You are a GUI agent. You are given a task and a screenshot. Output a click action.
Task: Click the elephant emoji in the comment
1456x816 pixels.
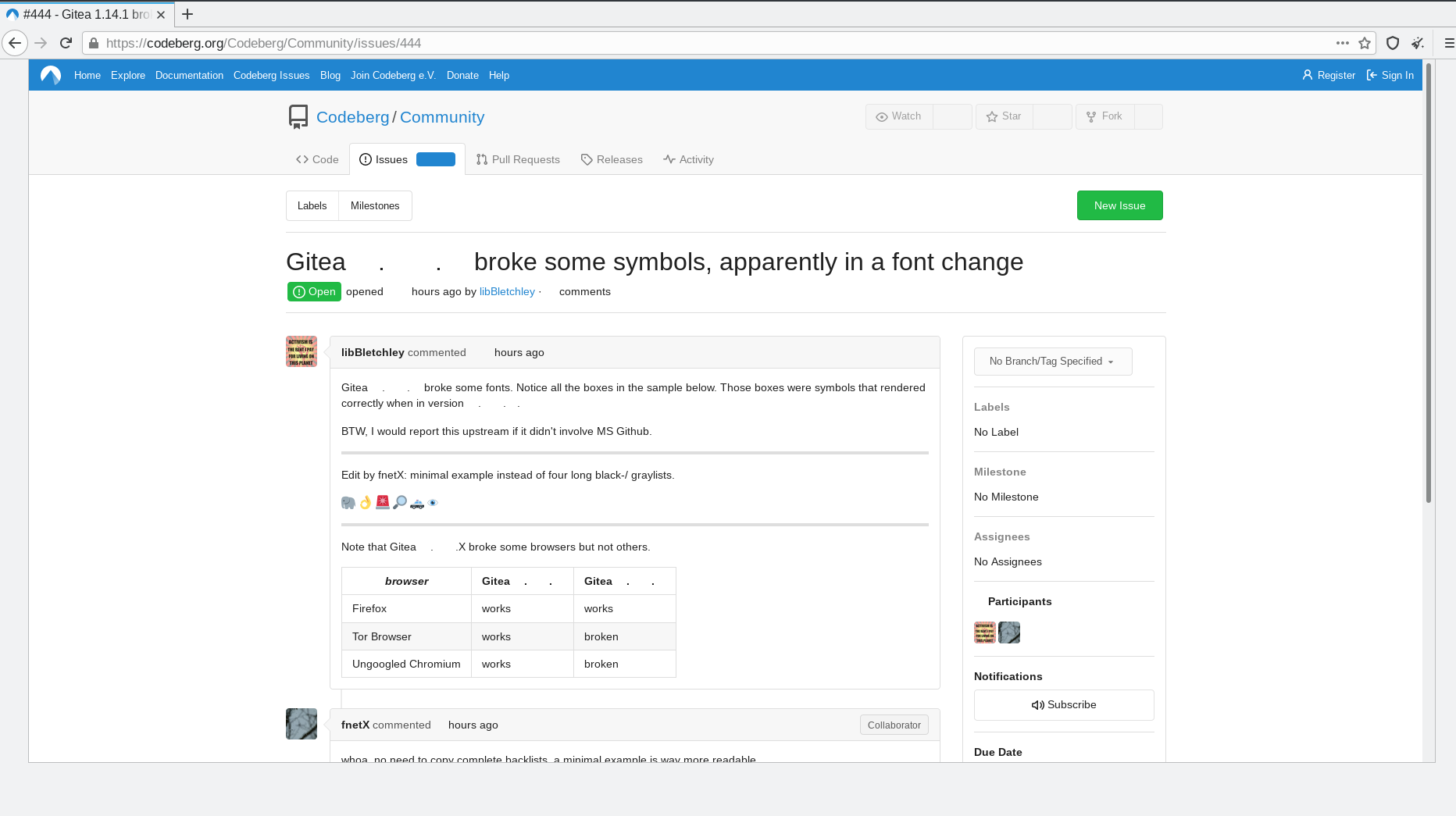point(348,503)
